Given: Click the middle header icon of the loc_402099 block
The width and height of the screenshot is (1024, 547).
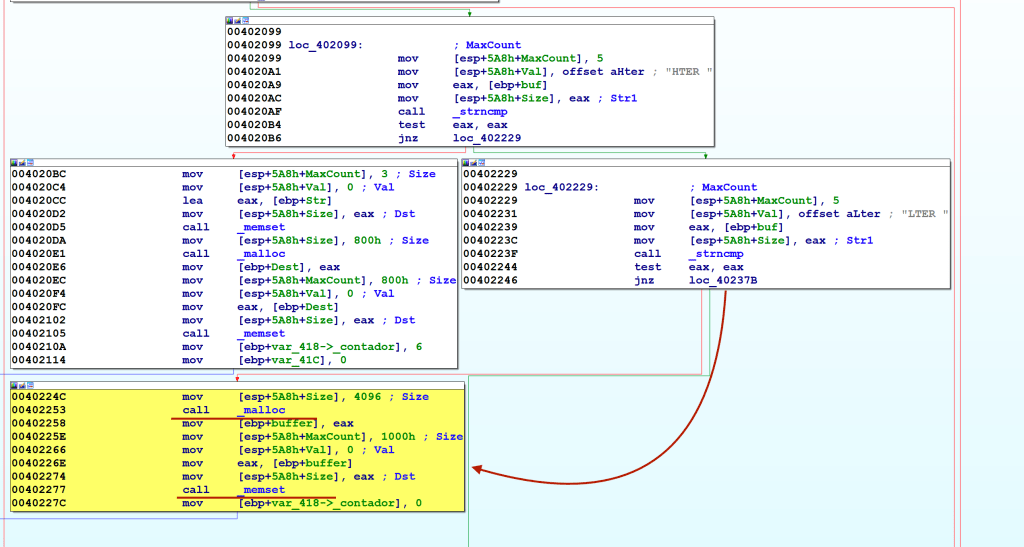Looking at the screenshot, I should point(239,20).
